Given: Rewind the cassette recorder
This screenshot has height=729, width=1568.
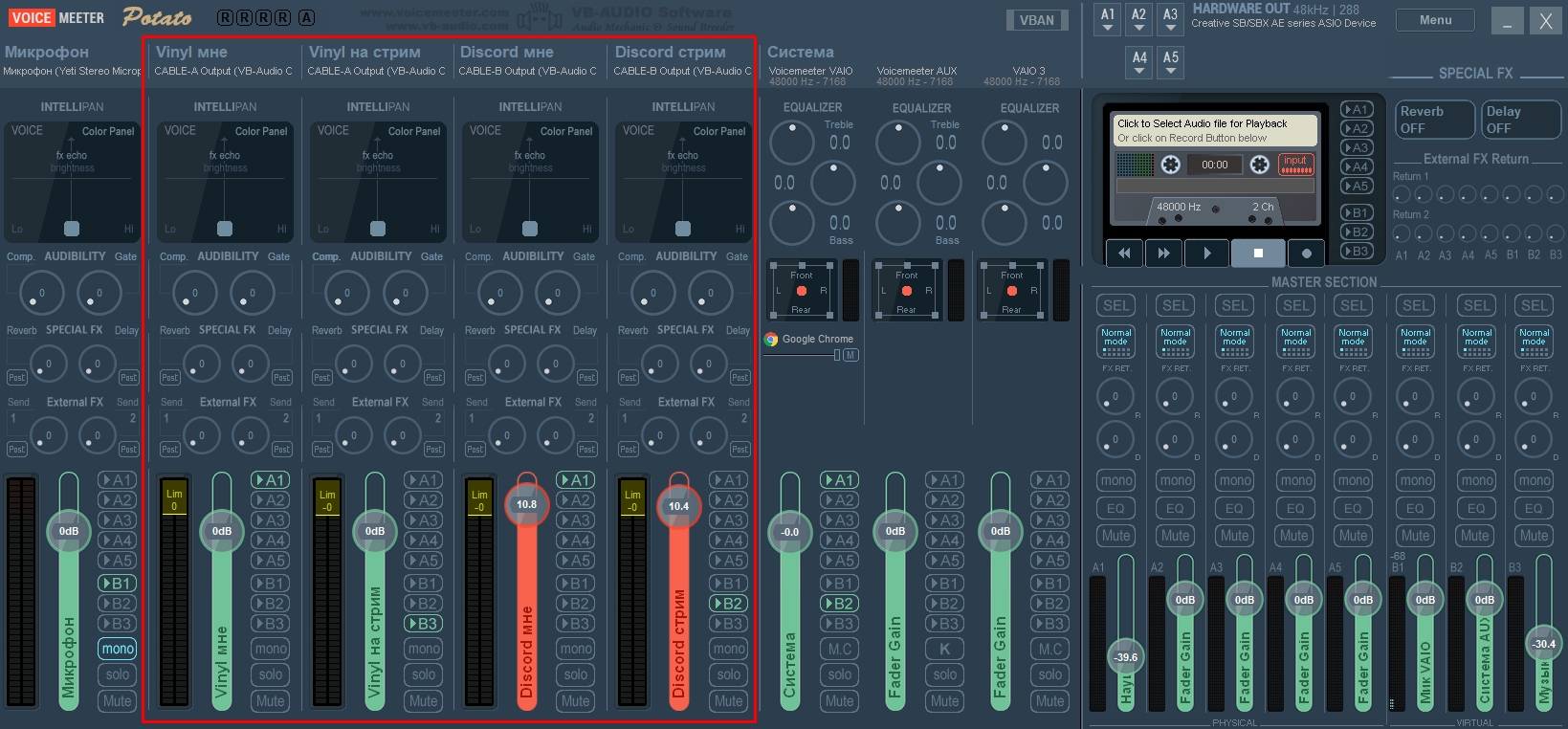Looking at the screenshot, I should pos(1124,253).
